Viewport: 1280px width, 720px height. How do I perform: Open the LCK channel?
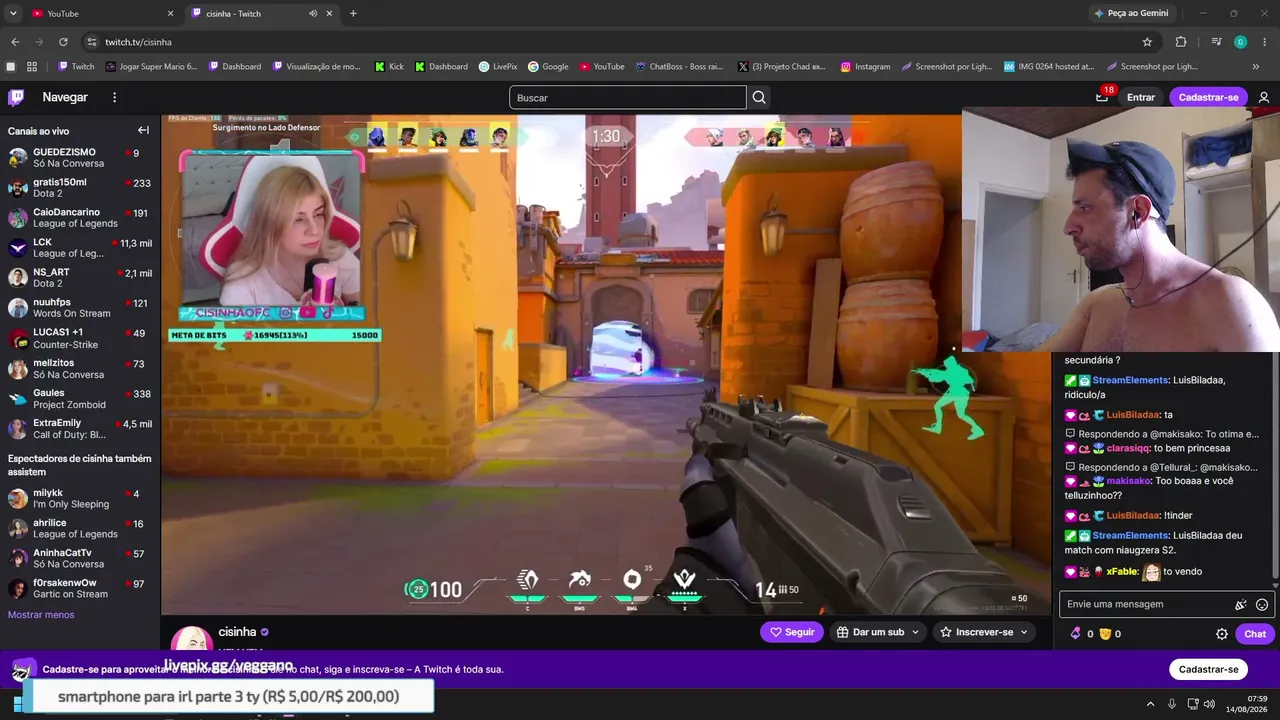(x=80, y=248)
